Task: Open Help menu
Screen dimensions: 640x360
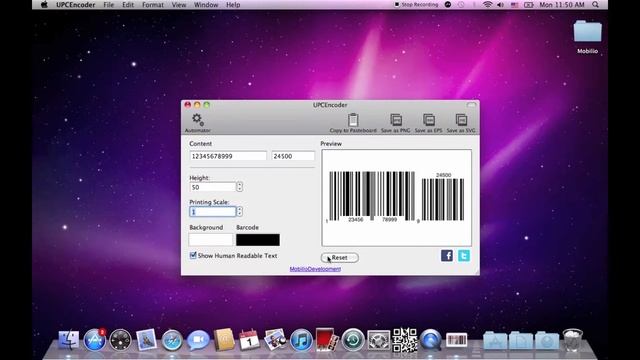Action: (x=233, y=5)
